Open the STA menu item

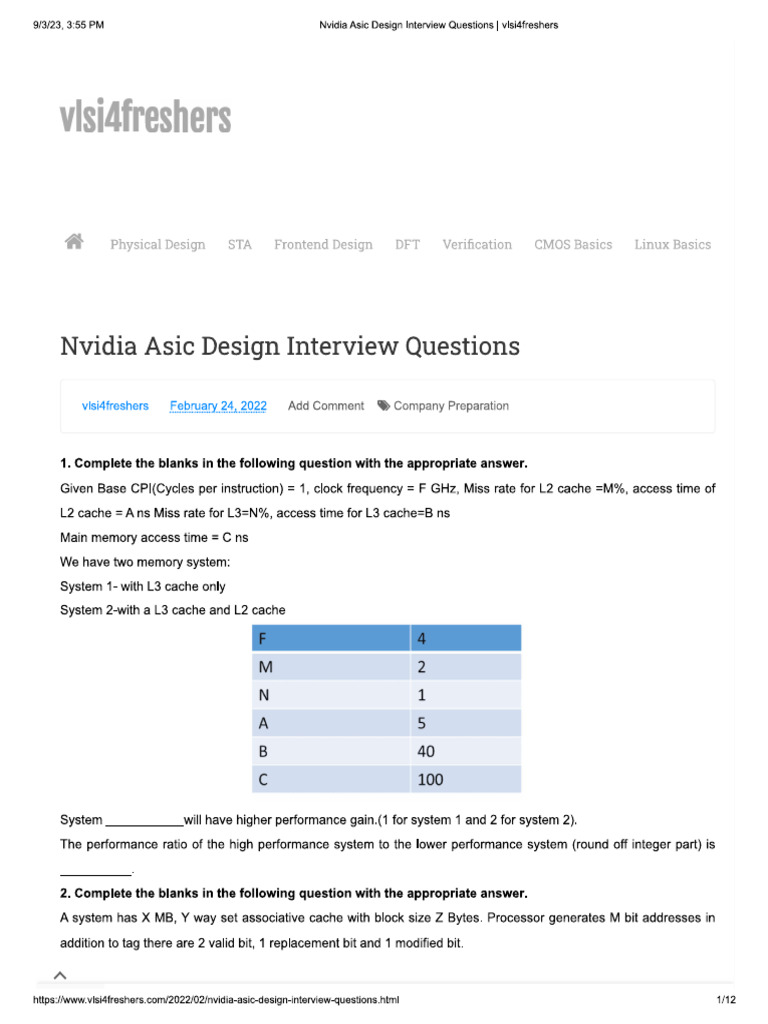tap(240, 244)
